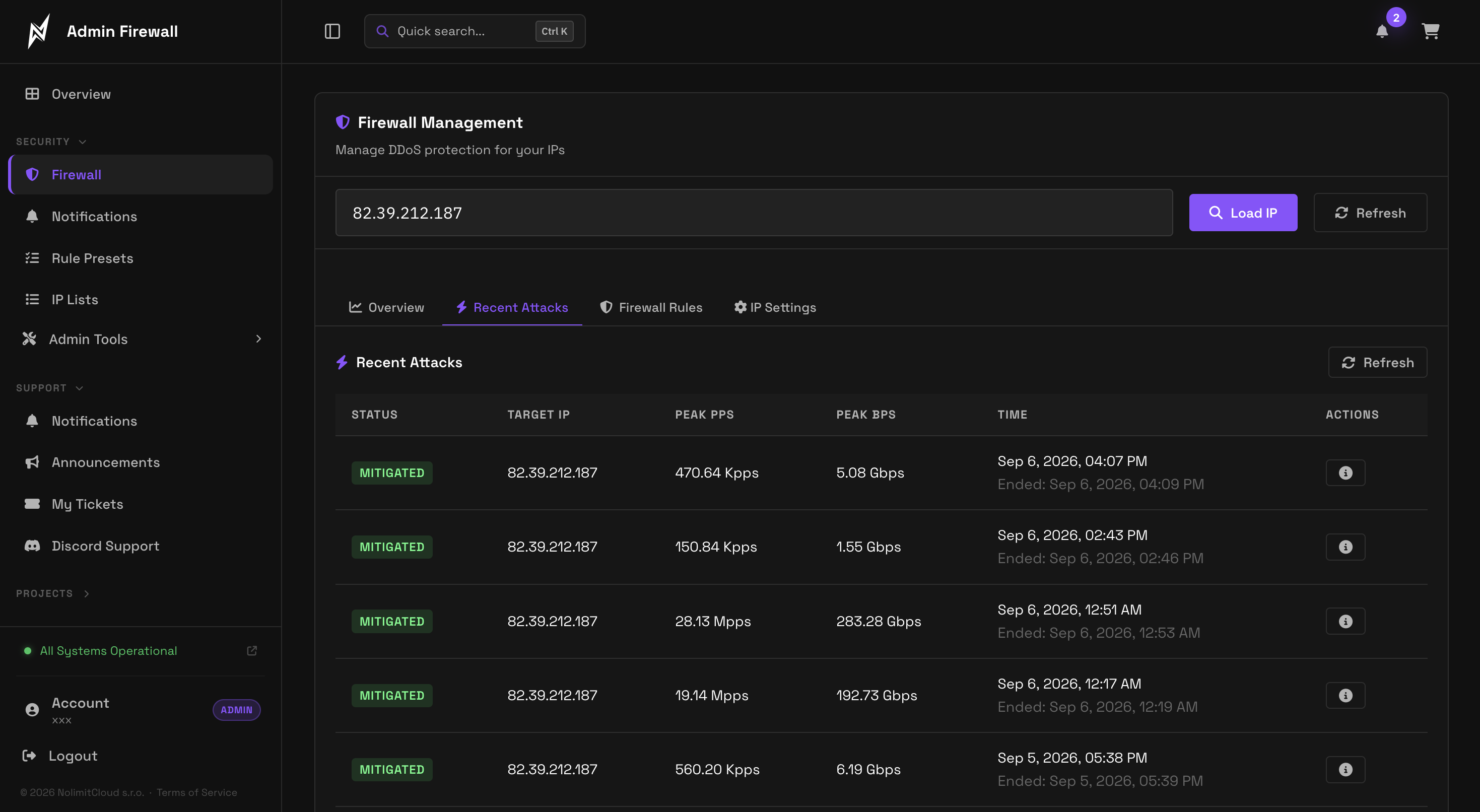Open the notifications bell in header
Viewport: 1480px width, 812px height.
click(1382, 32)
